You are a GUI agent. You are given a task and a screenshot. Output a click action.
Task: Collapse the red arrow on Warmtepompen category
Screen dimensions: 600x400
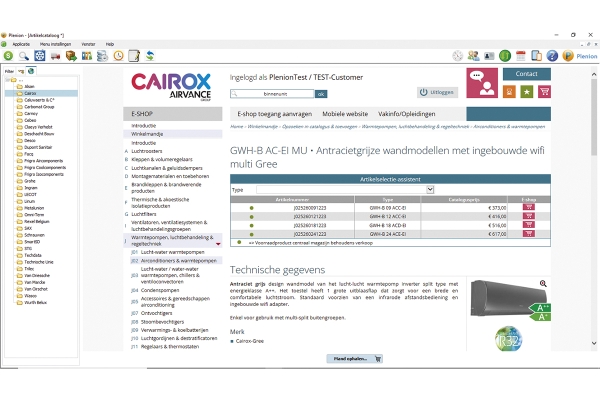[218, 244]
